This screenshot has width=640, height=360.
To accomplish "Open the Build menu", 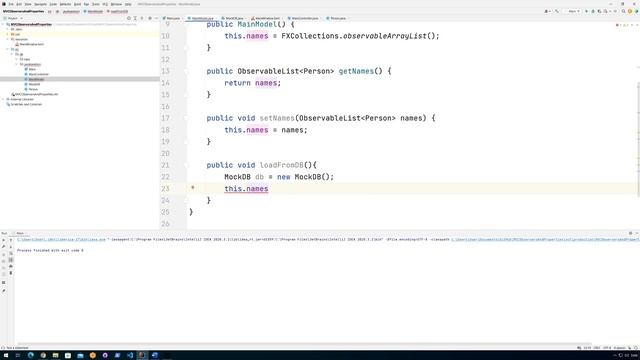I will 77,4.
